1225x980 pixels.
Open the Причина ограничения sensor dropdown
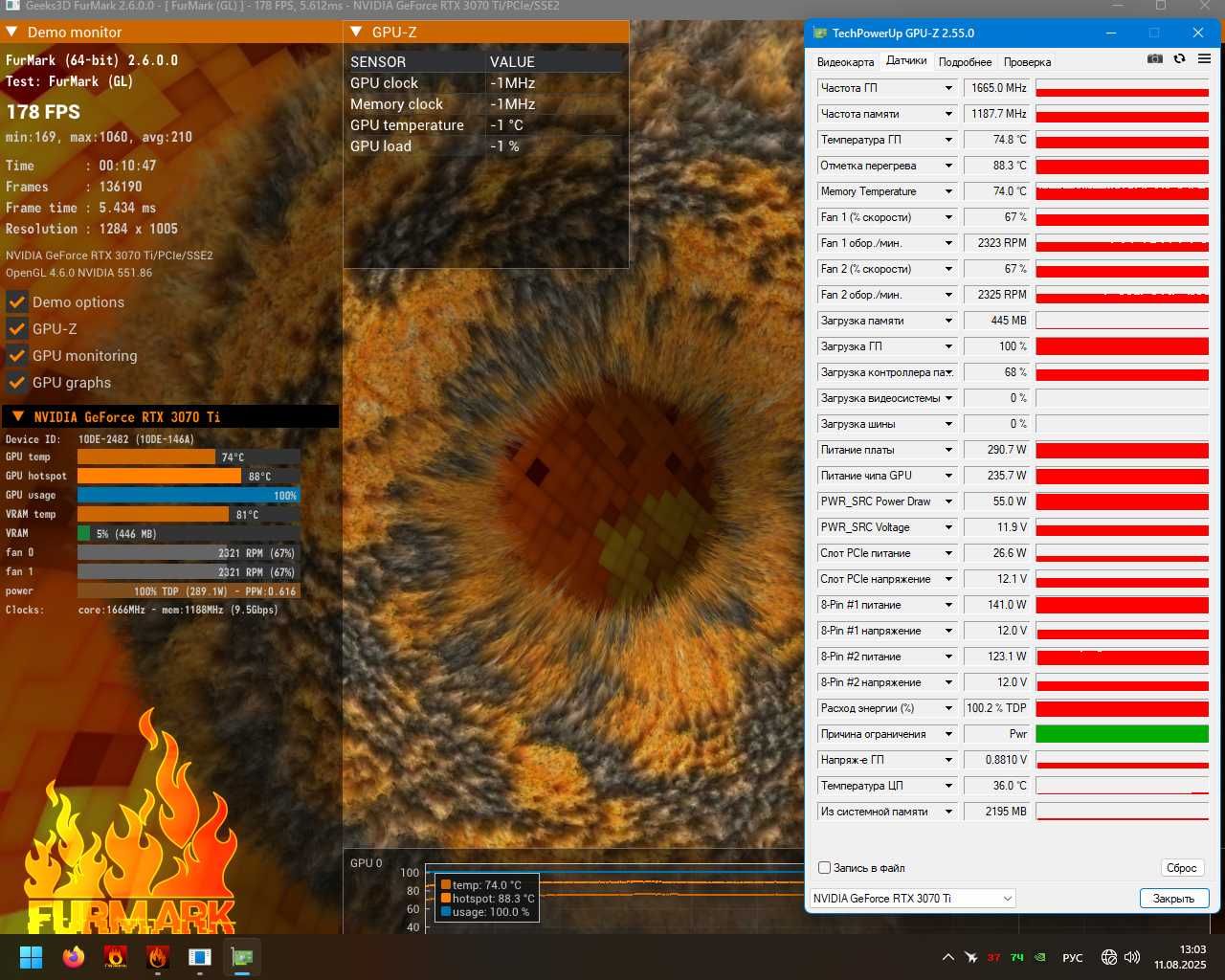pyautogui.click(x=948, y=734)
